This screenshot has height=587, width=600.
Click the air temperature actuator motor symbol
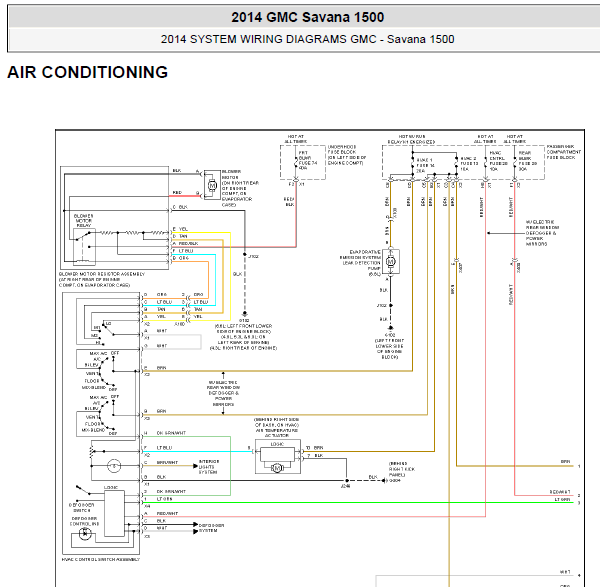[x=277, y=468]
